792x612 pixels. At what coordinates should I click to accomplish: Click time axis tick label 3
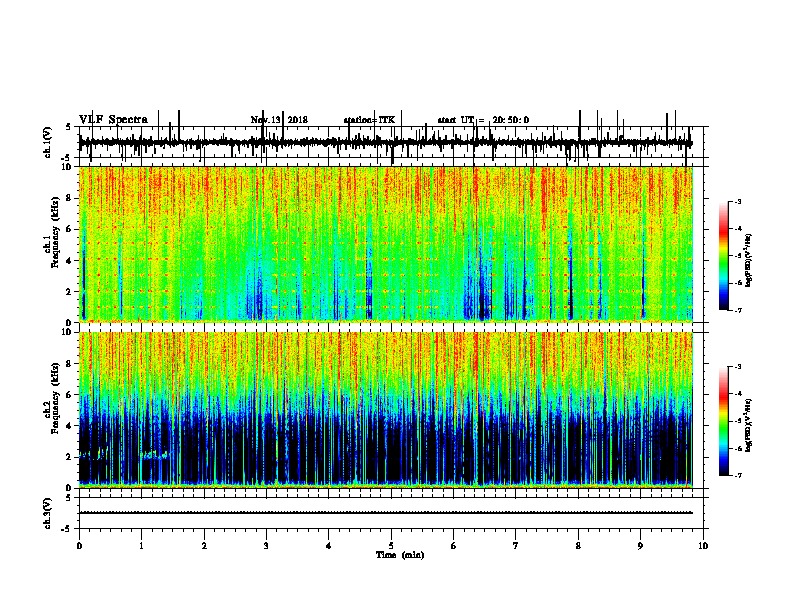pyautogui.click(x=266, y=546)
